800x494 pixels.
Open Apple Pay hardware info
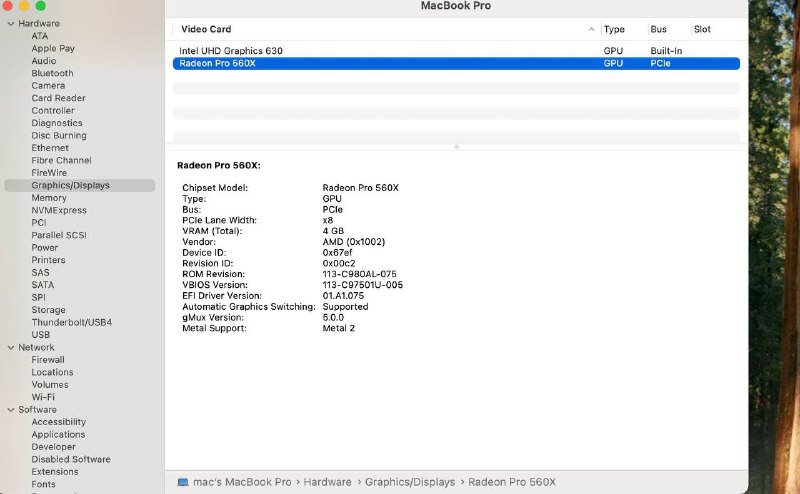coord(53,48)
